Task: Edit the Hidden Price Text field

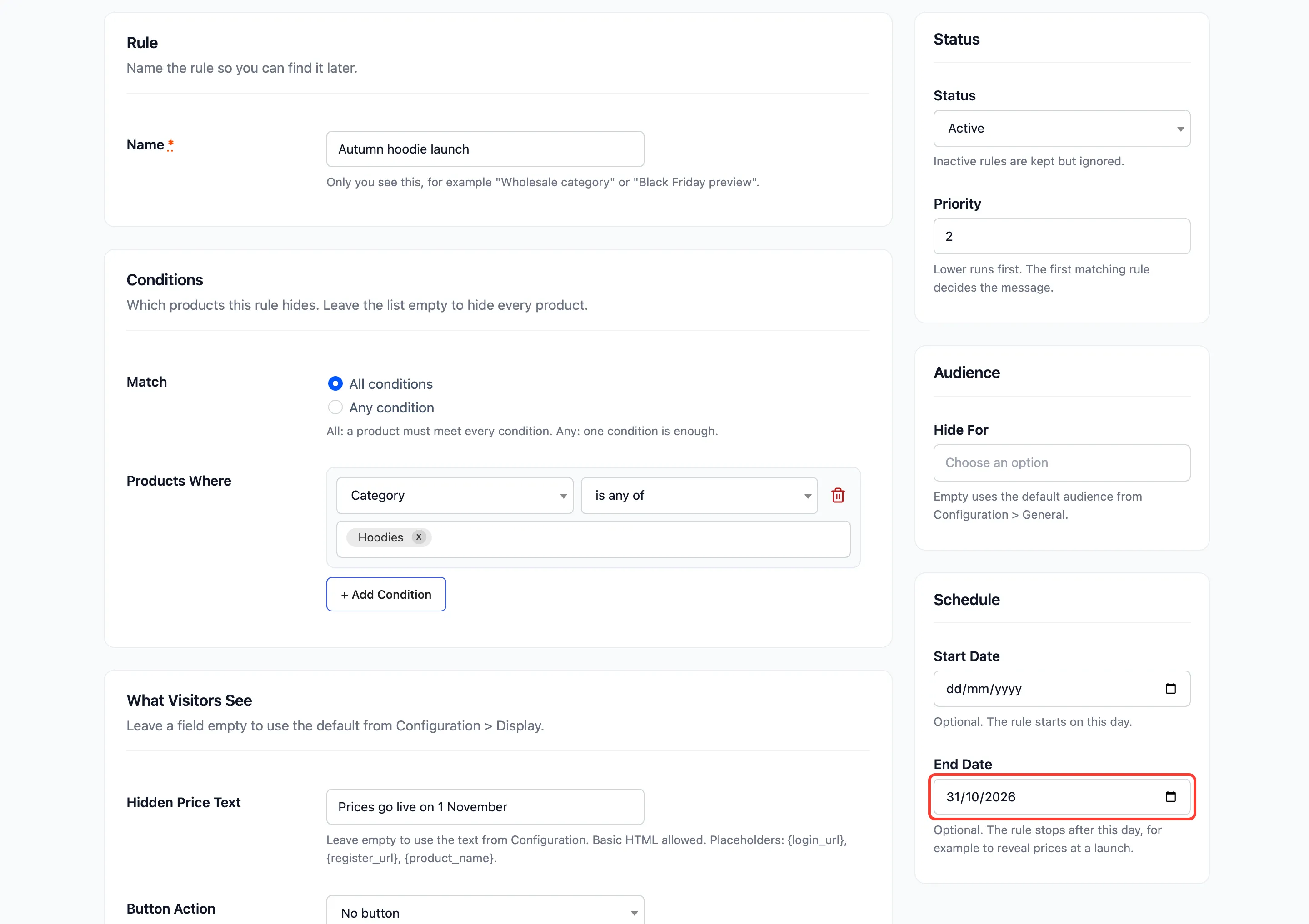Action: point(485,806)
